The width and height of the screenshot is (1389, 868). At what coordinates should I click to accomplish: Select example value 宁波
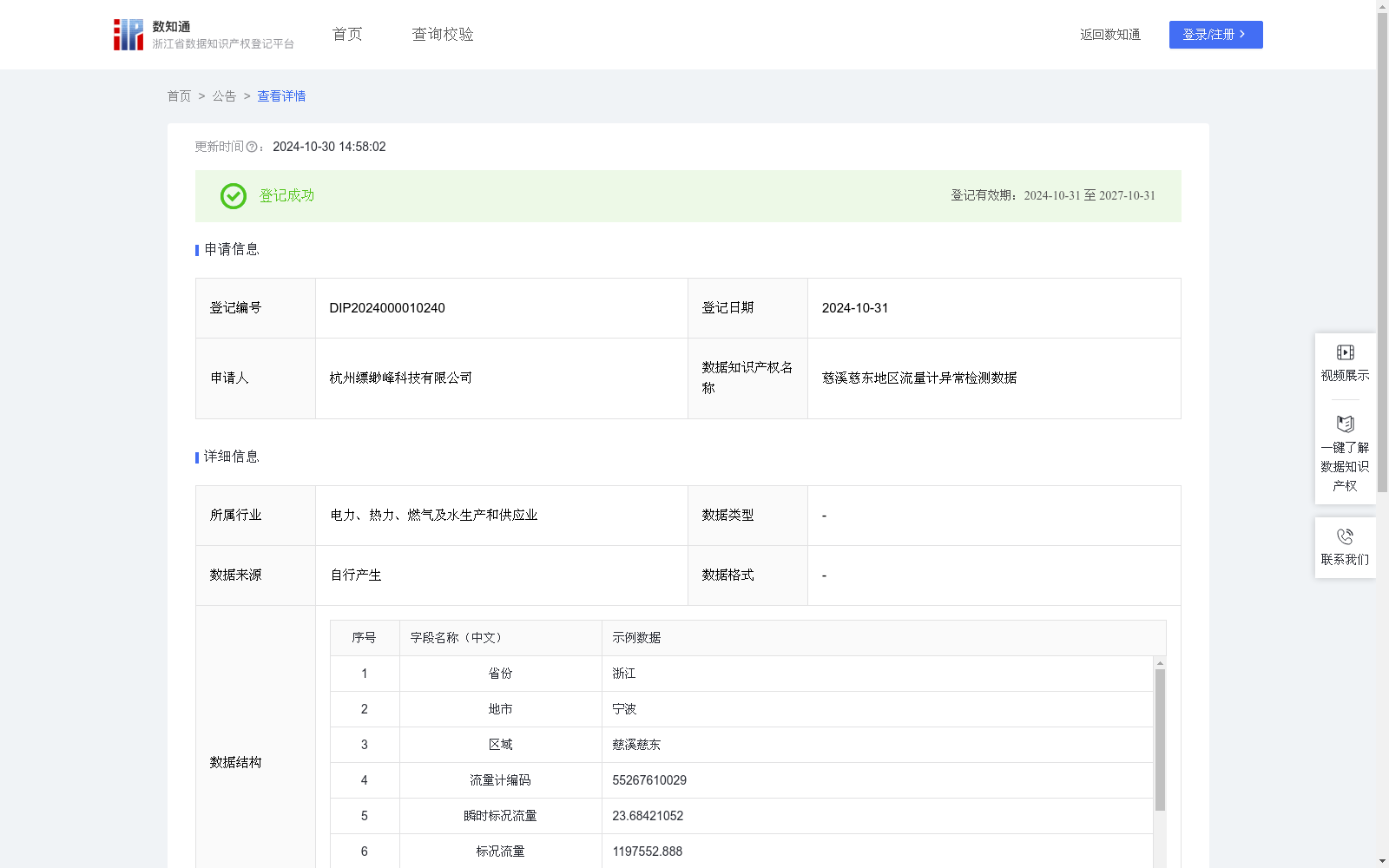click(624, 709)
